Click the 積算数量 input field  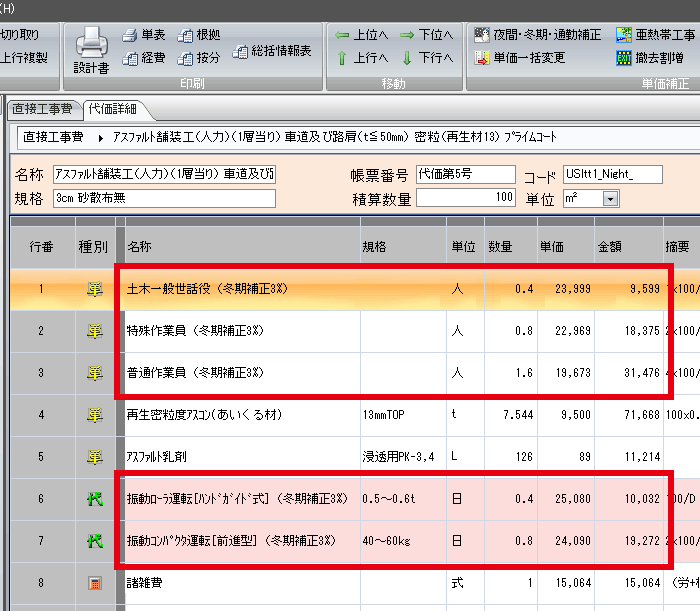click(x=467, y=198)
